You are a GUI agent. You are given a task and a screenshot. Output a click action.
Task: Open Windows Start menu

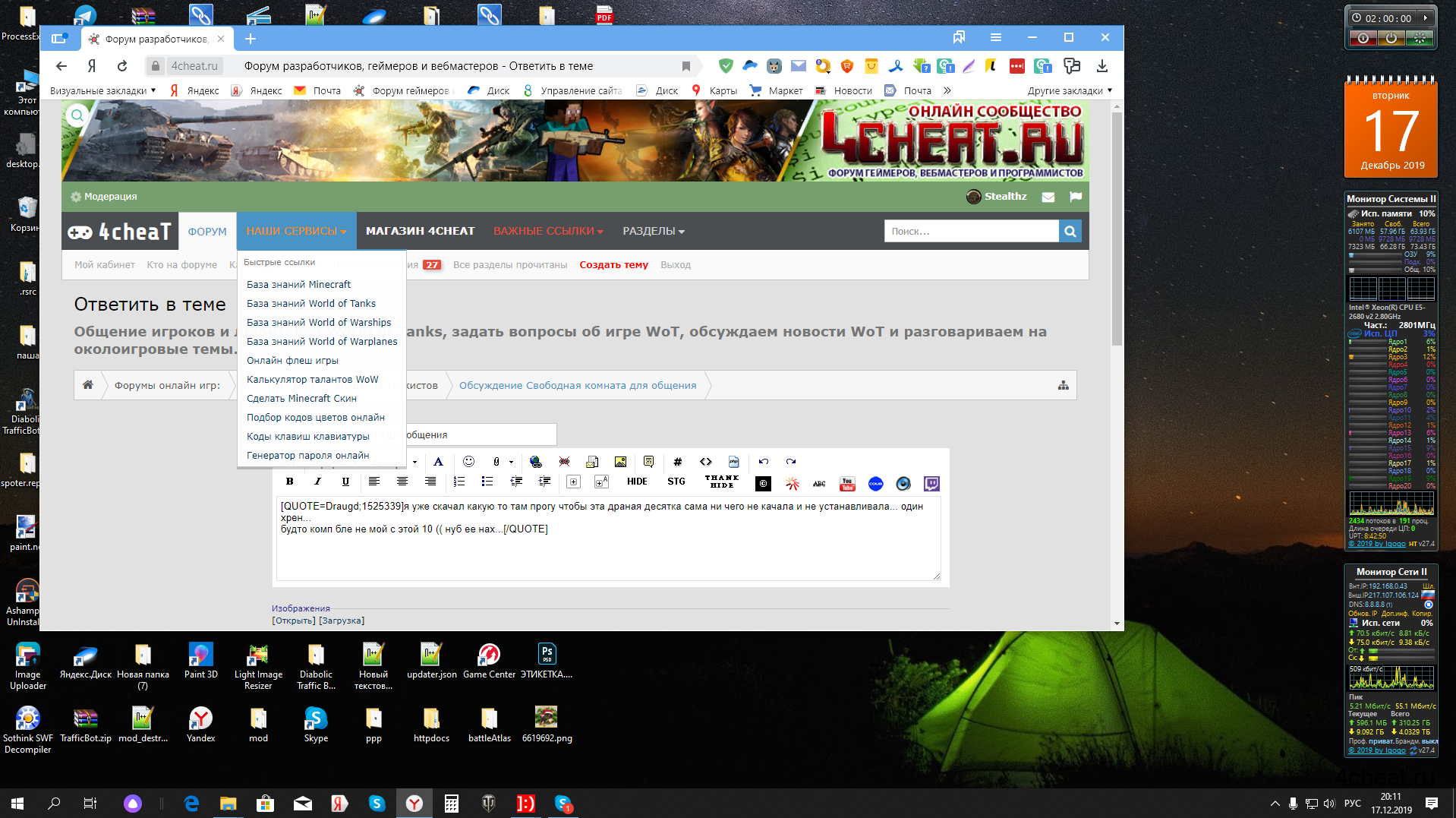(x=17, y=803)
